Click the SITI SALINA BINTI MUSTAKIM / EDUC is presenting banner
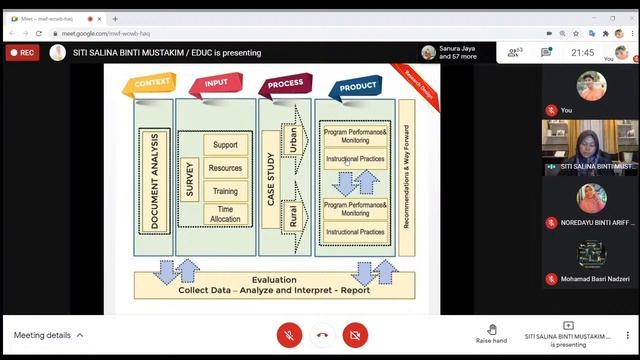 pyautogui.click(x=167, y=53)
